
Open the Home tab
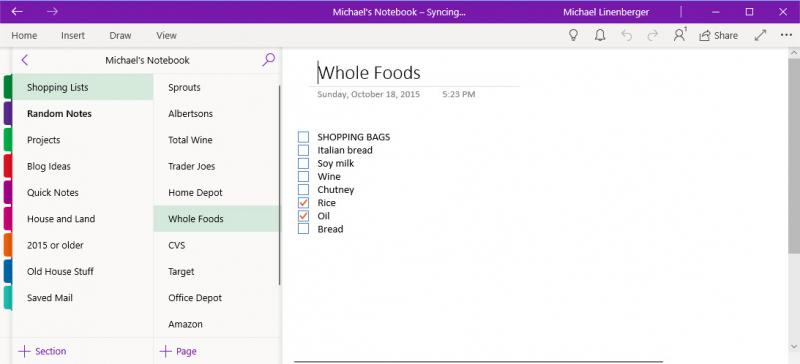pos(24,36)
